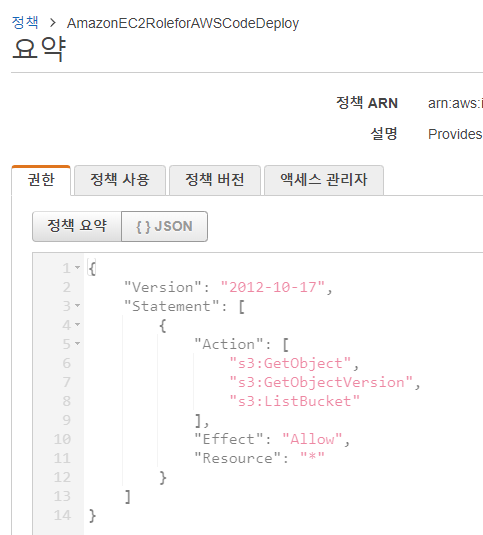Collapse the Action array on line 5
The image size is (483, 535).
click(78, 344)
